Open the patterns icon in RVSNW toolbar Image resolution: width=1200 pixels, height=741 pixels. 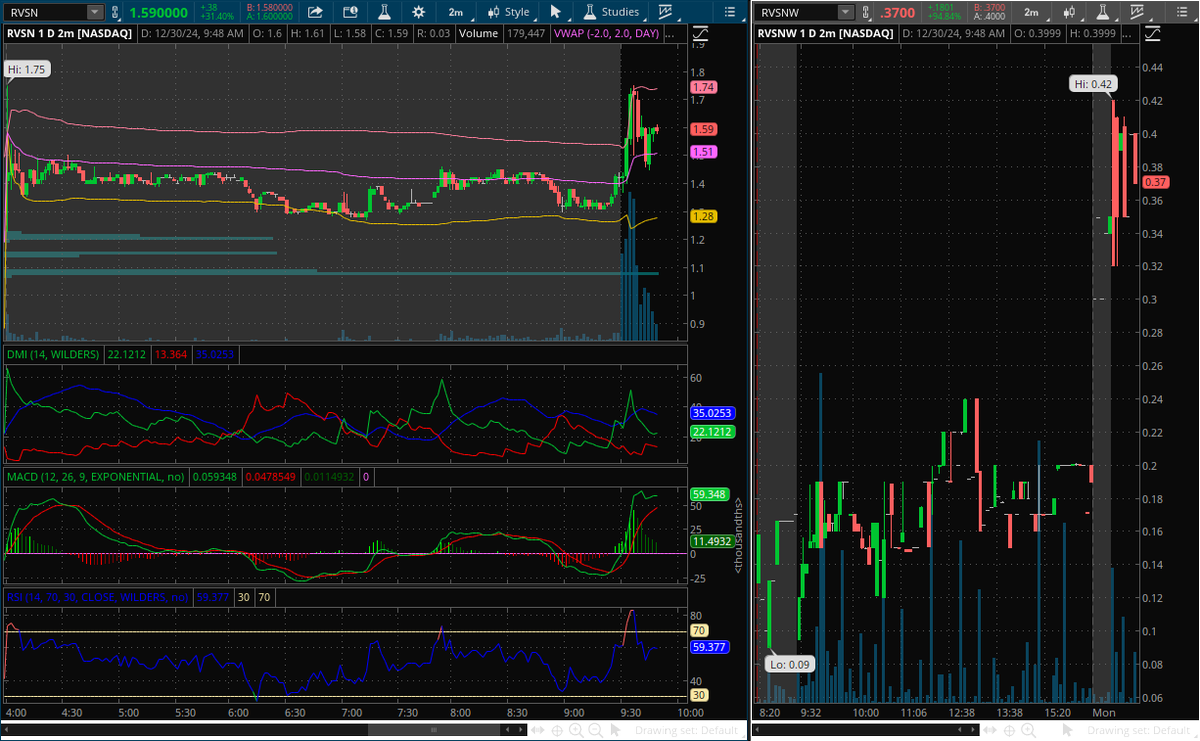coord(1137,12)
